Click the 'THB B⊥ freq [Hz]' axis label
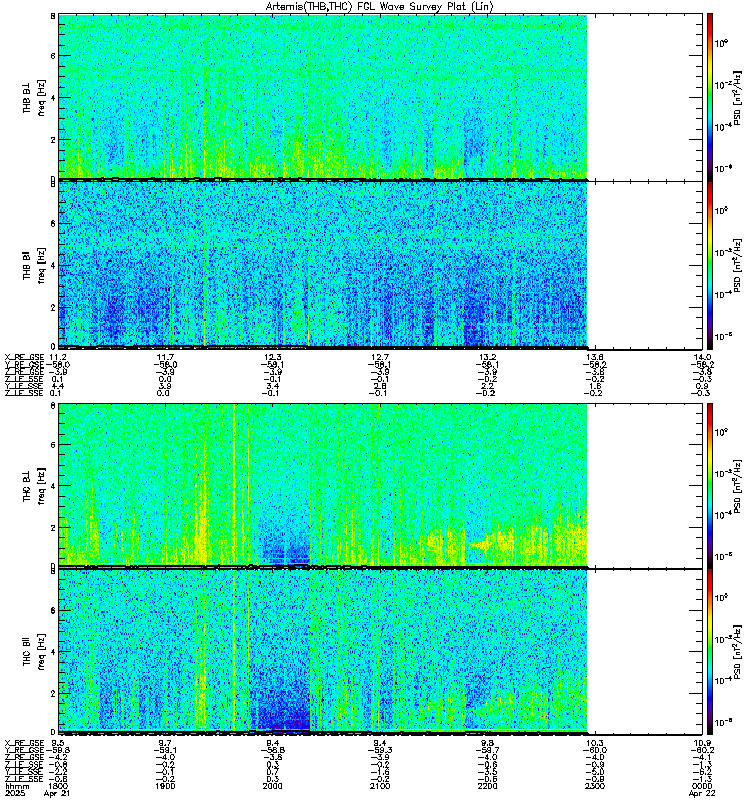Viewport: 750px width, 800px height. [34, 97]
